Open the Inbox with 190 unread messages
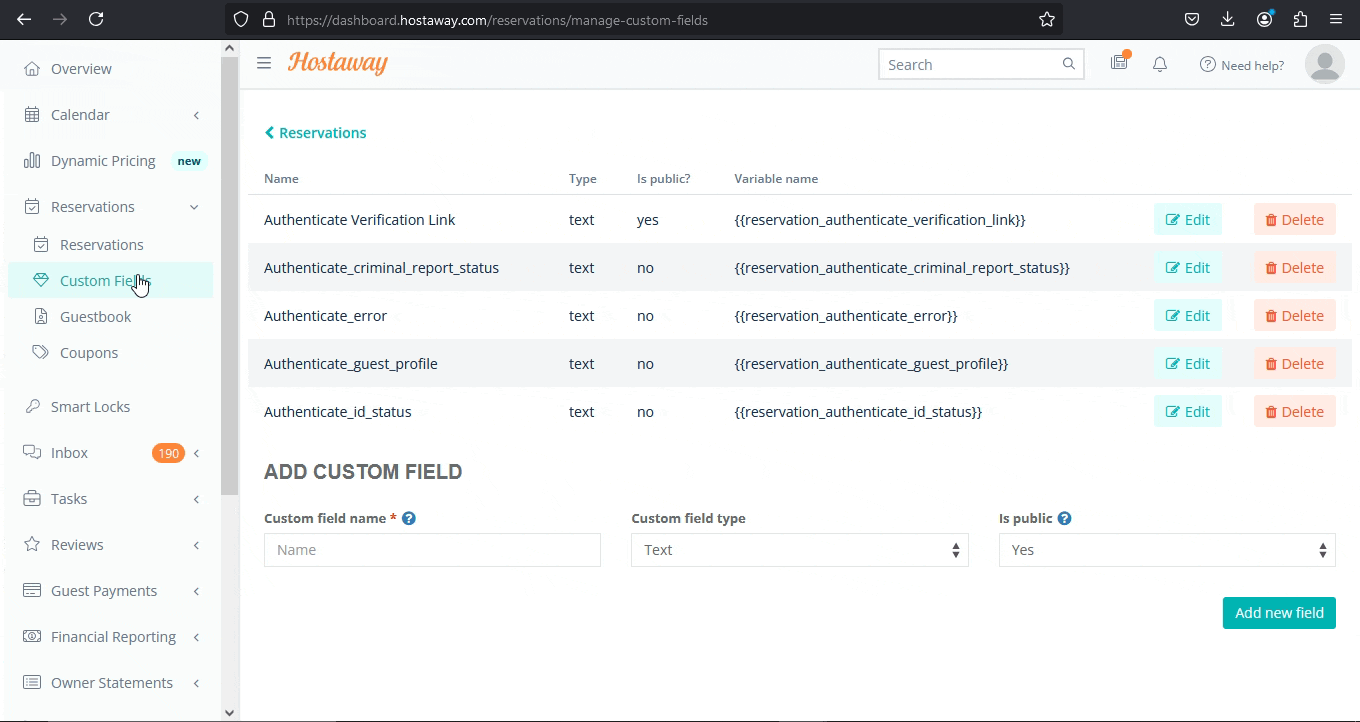 click(70, 452)
